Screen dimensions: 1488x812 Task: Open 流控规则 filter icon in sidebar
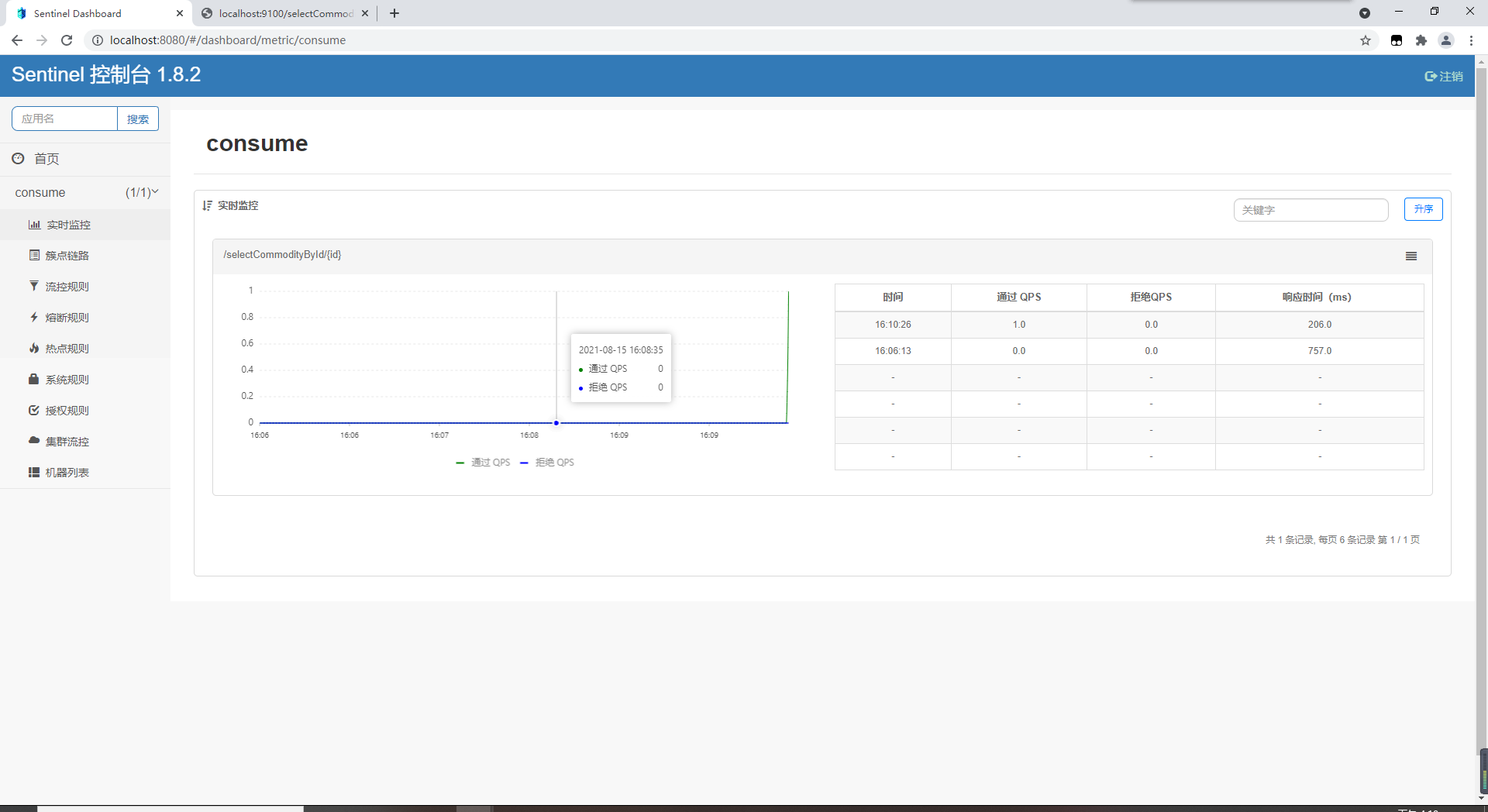tap(34, 286)
